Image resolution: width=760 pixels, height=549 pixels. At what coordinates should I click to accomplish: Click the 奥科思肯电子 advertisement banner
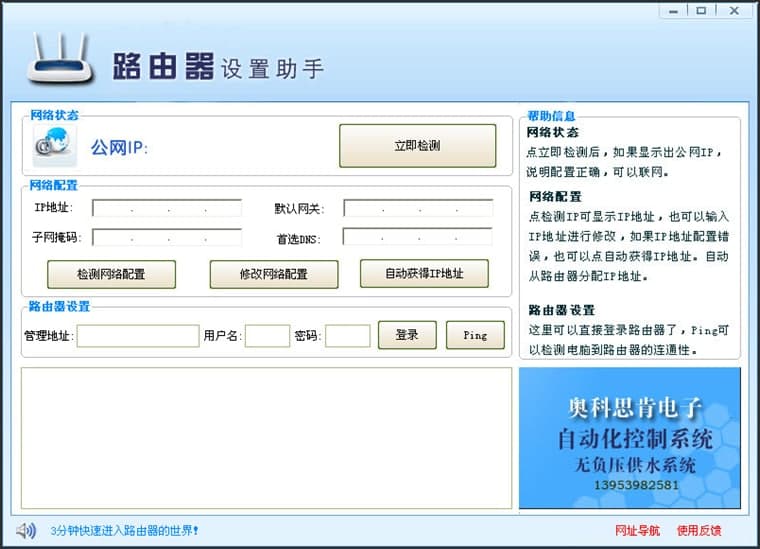[630, 438]
